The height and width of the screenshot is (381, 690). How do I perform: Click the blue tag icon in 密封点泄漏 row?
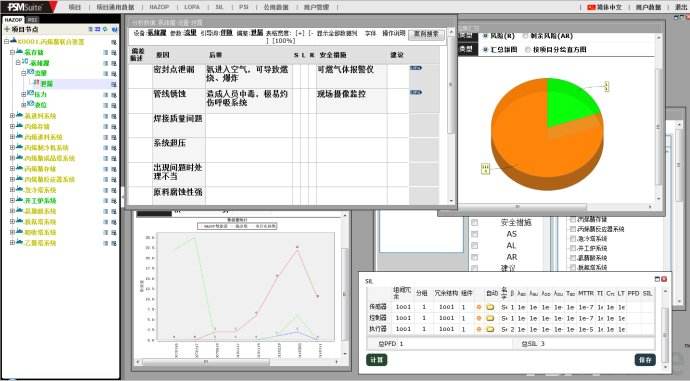[x=416, y=68]
